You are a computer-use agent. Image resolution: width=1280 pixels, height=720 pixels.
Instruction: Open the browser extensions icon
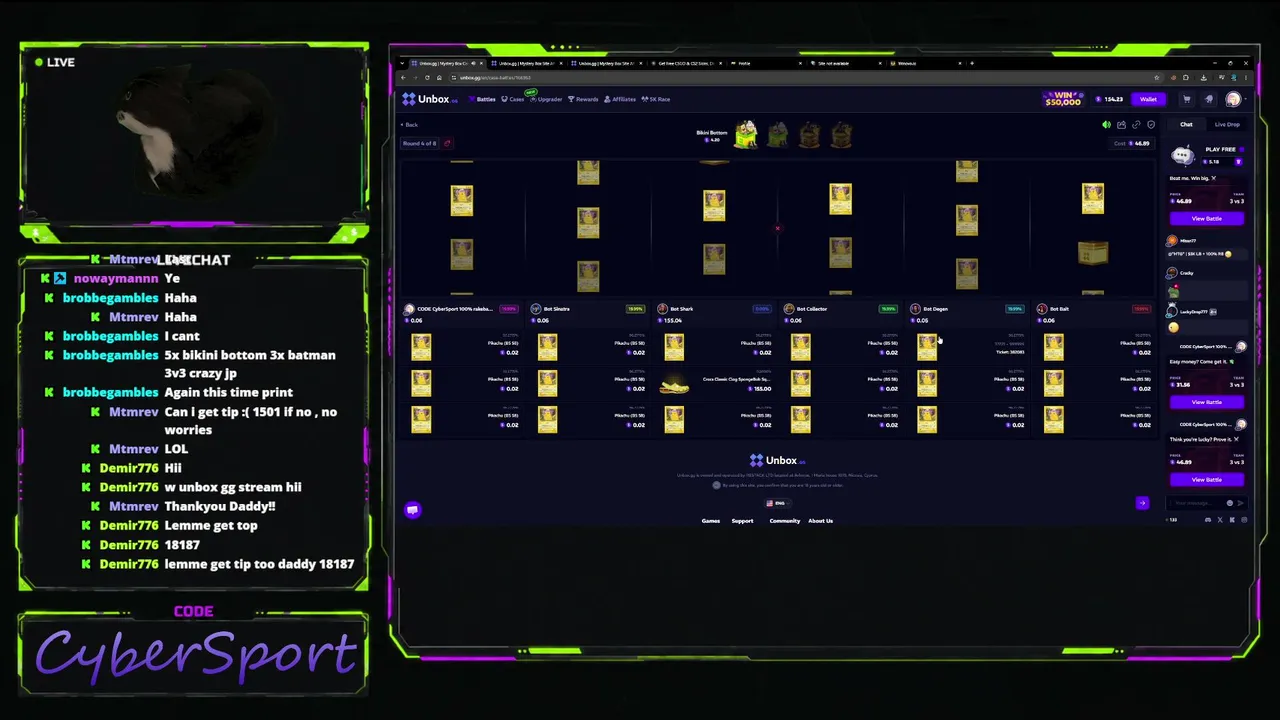coord(1185,77)
